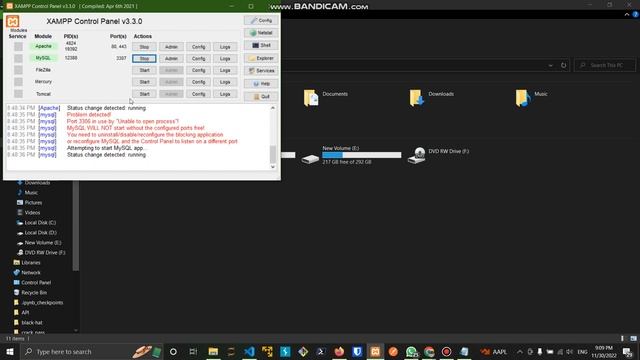Stop the MySQL module
Viewport: 640px width, 360px height.
144,58
